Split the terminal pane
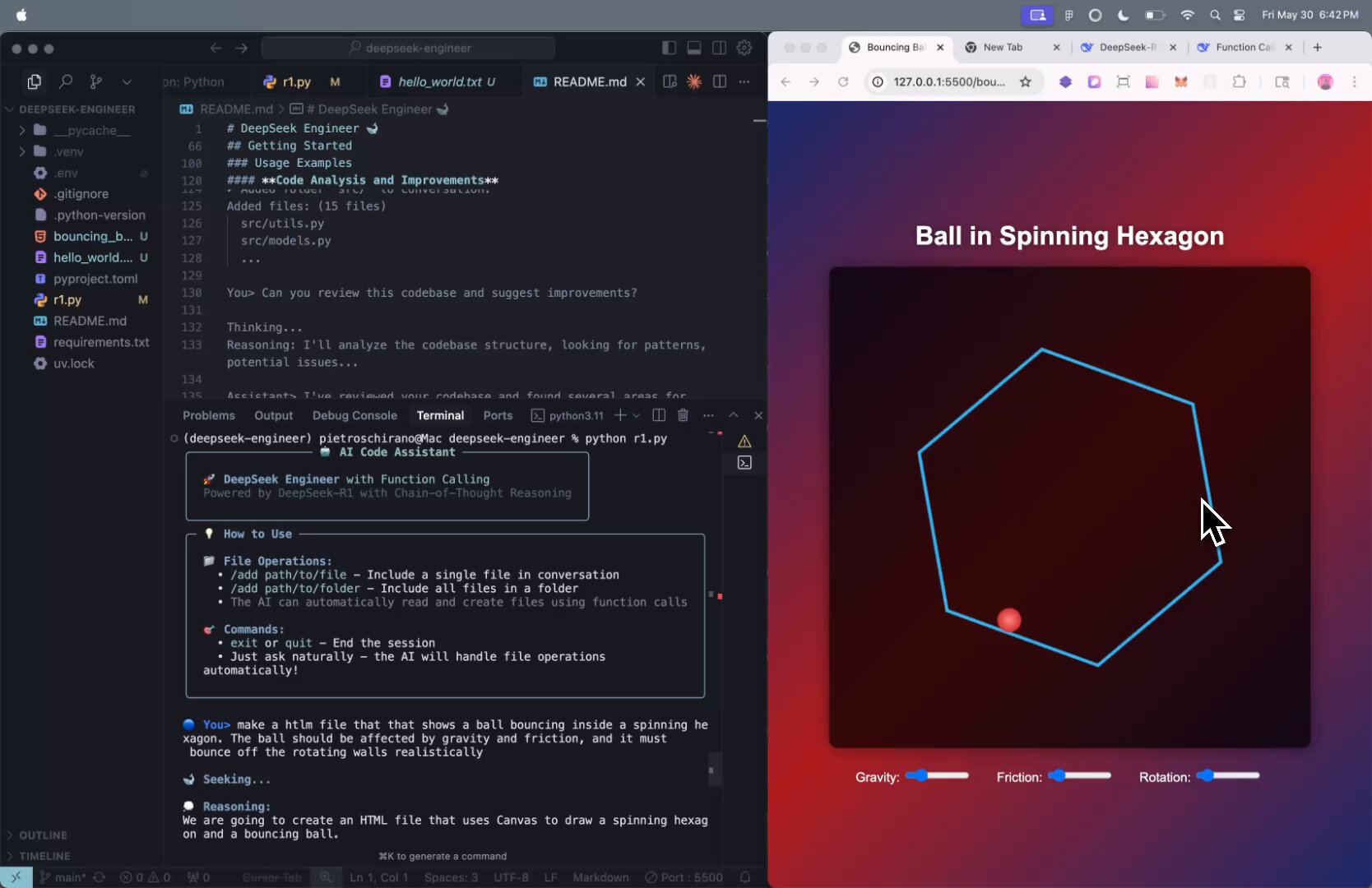 [659, 415]
